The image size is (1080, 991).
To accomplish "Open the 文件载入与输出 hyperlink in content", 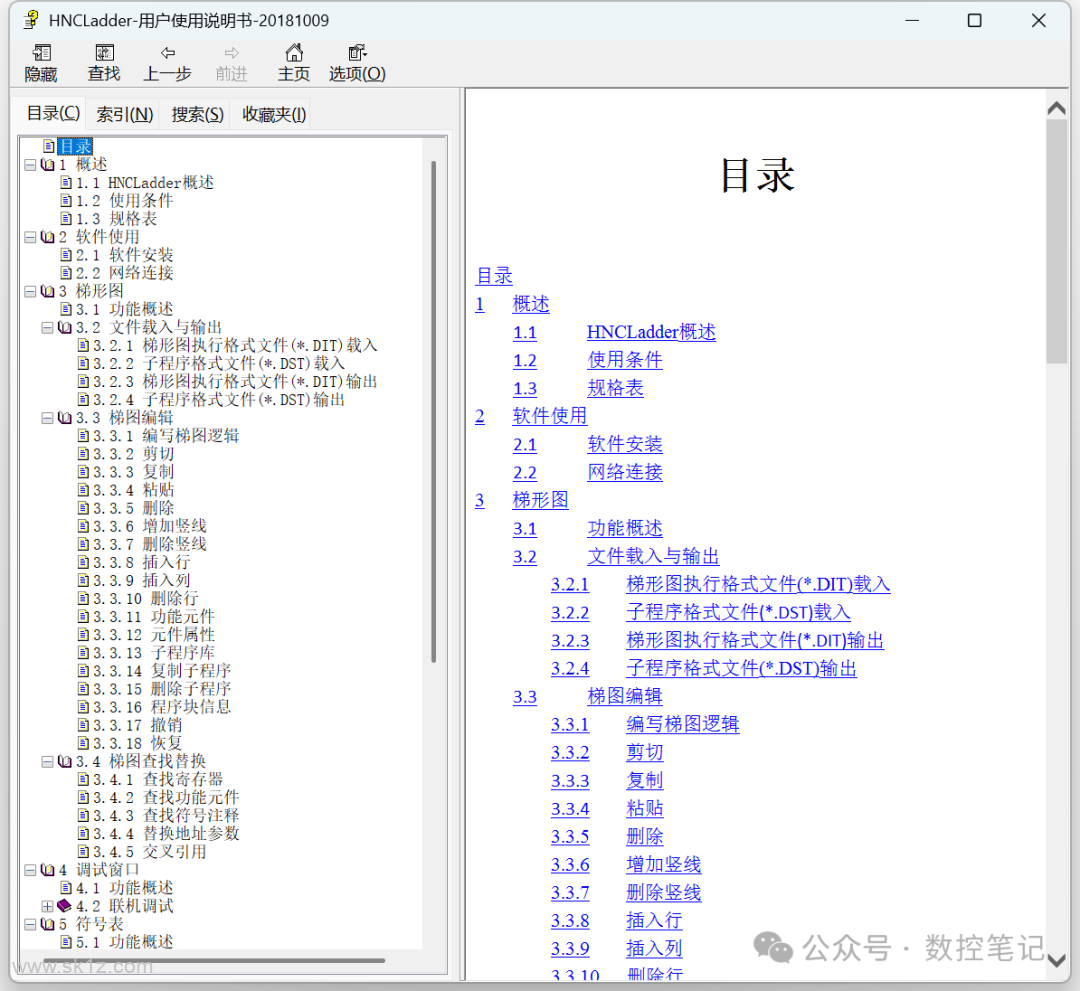I will point(653,556).
